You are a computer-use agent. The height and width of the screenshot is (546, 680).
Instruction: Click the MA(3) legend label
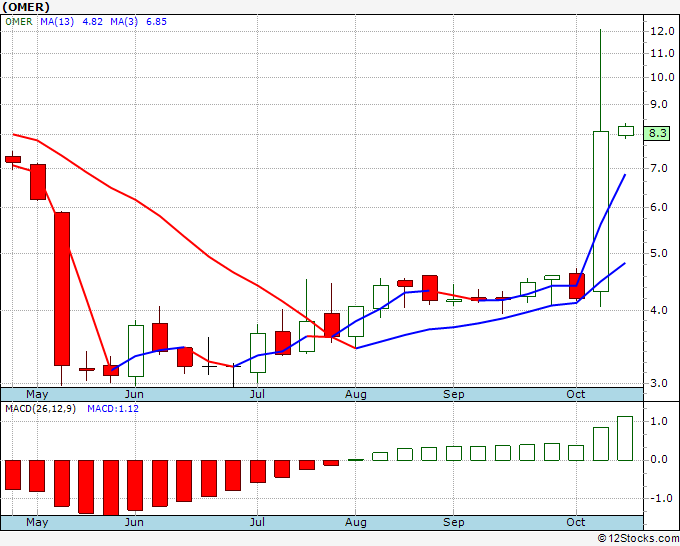[x=124, y=22]
